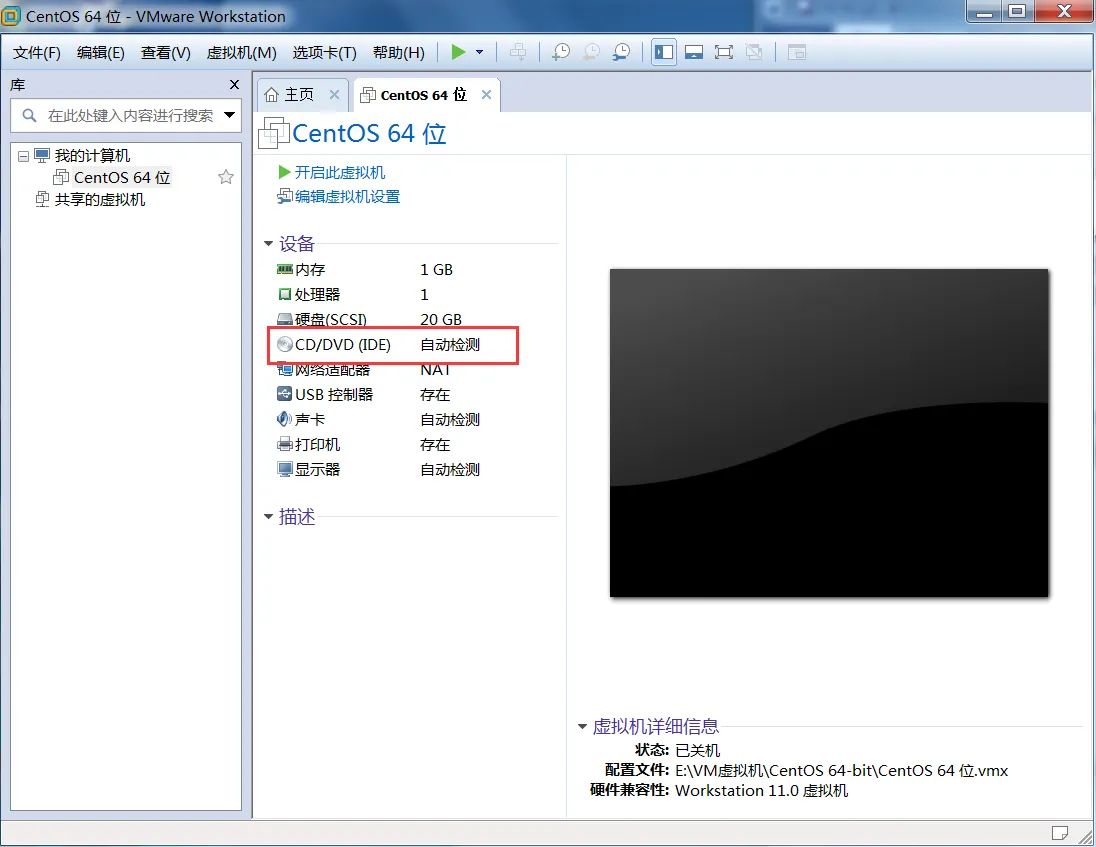Screen dimensions: 1096x847
Task: Click the Workstation 11.0 虚拟机 compatibility text
Action: pyautogui.click(x=762, y=791)
